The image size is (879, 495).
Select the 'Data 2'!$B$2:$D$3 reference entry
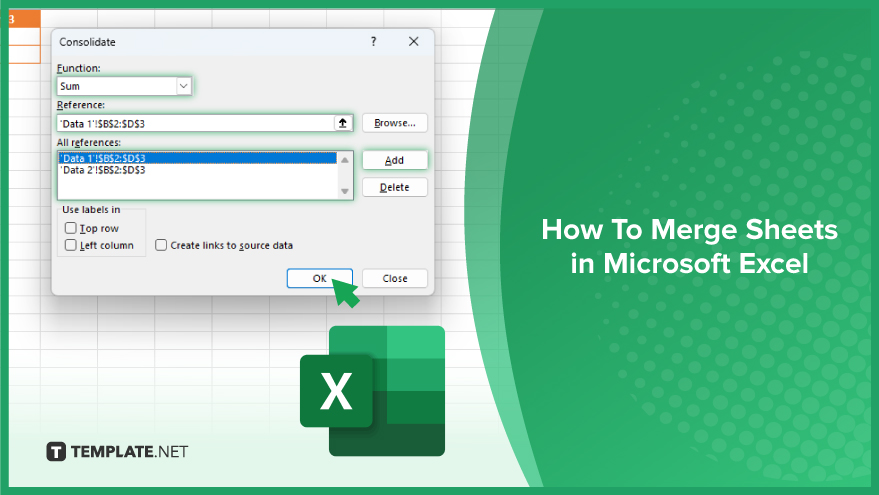tap(197, 170)
